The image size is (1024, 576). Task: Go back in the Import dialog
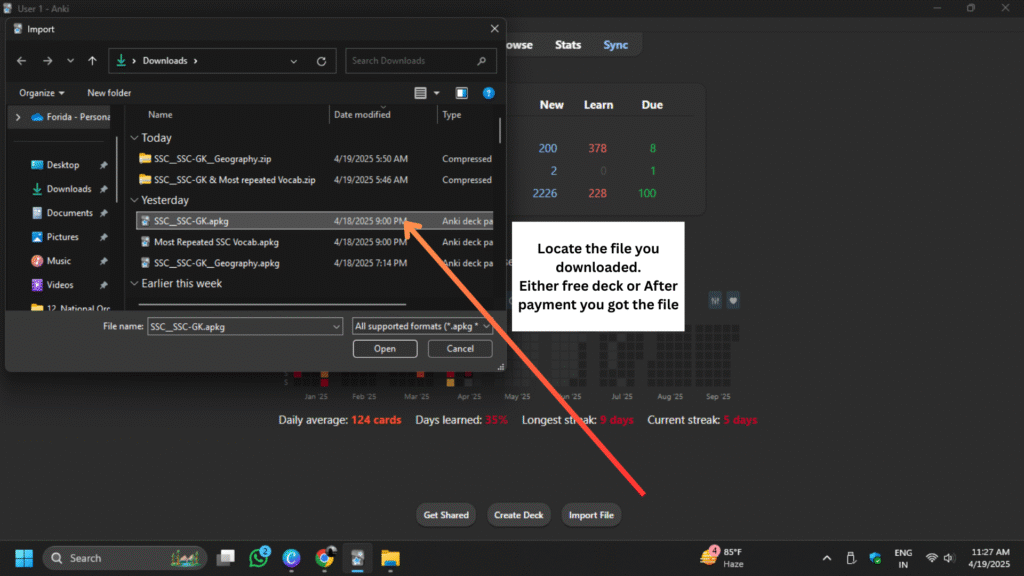pos(22,61)
